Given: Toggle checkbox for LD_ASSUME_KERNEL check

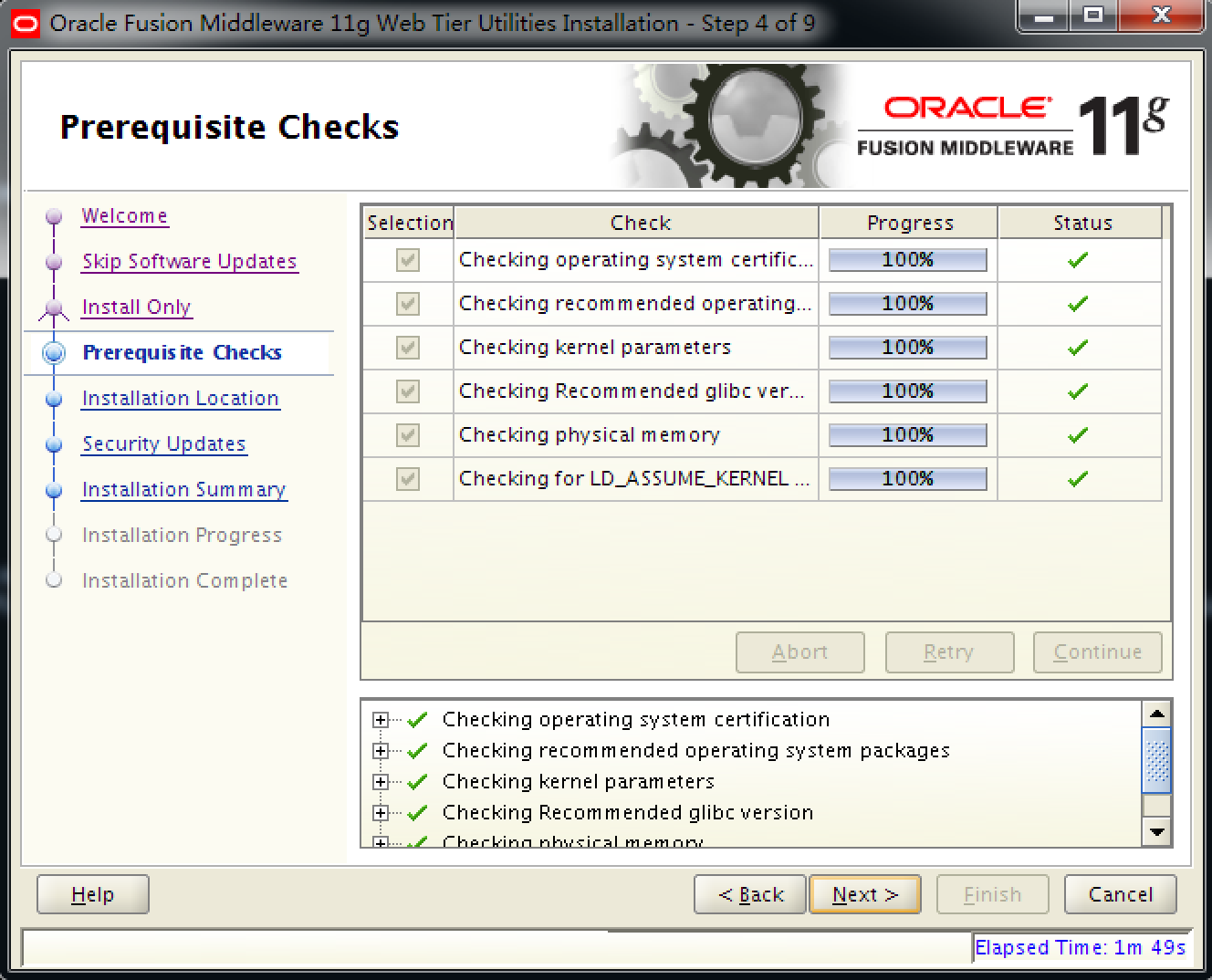Looking at the screenshot, I should (408, 479).
